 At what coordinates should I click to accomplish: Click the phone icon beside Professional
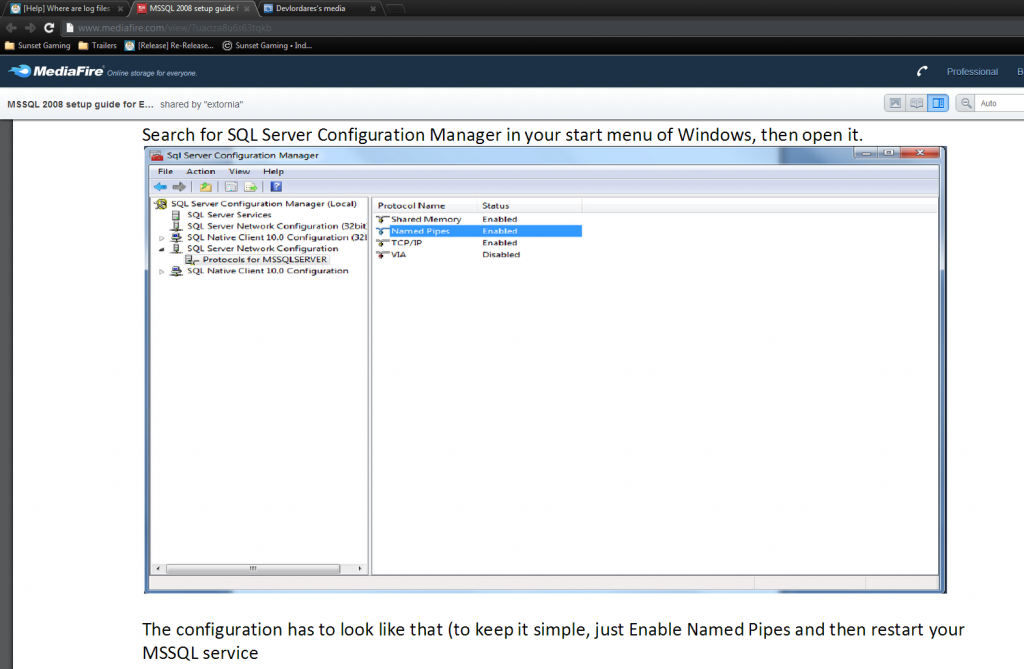click(922, 71)
